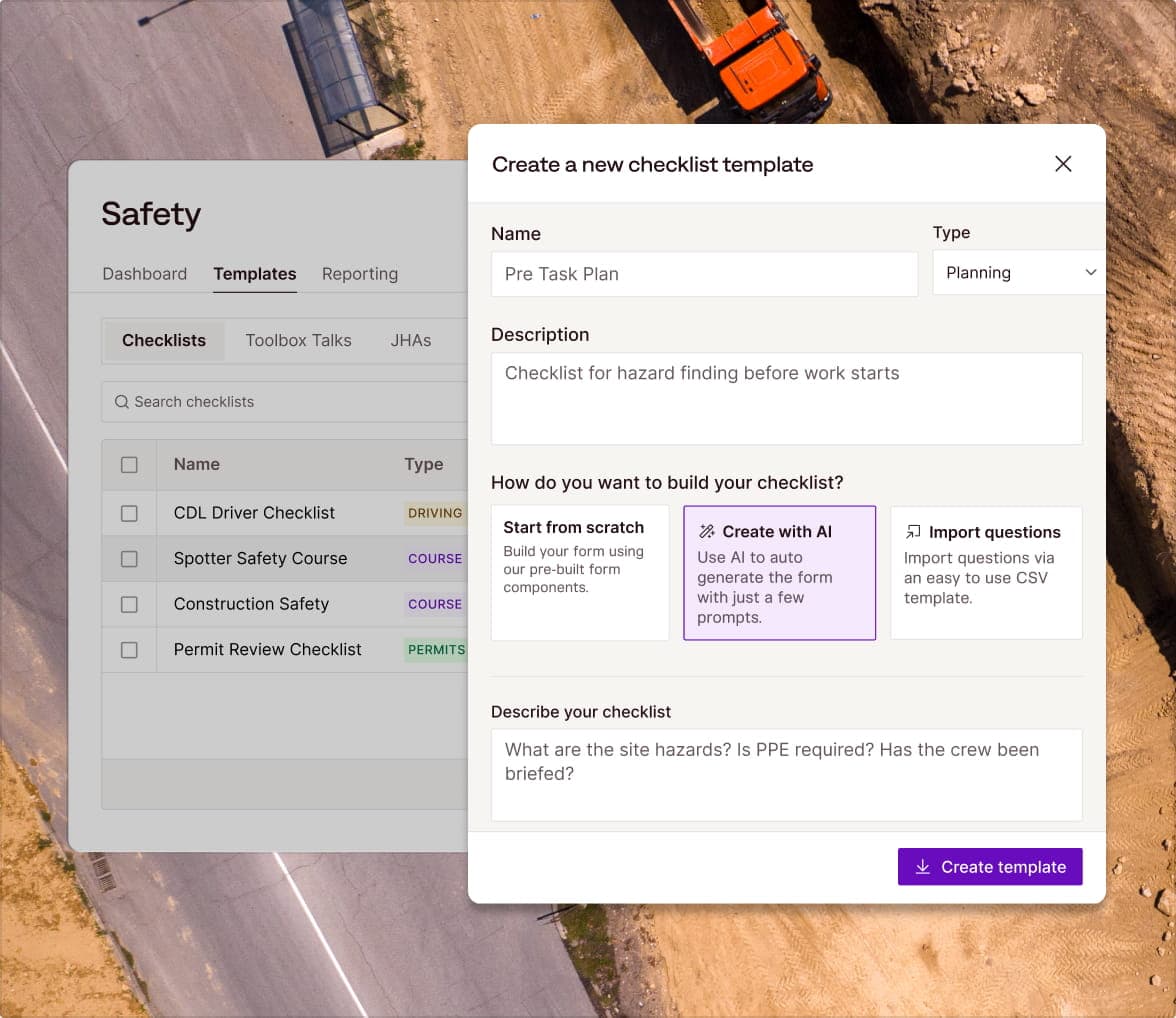
Task: Click the AI sparkle icon on Create with AI
Action: point(707,531)
